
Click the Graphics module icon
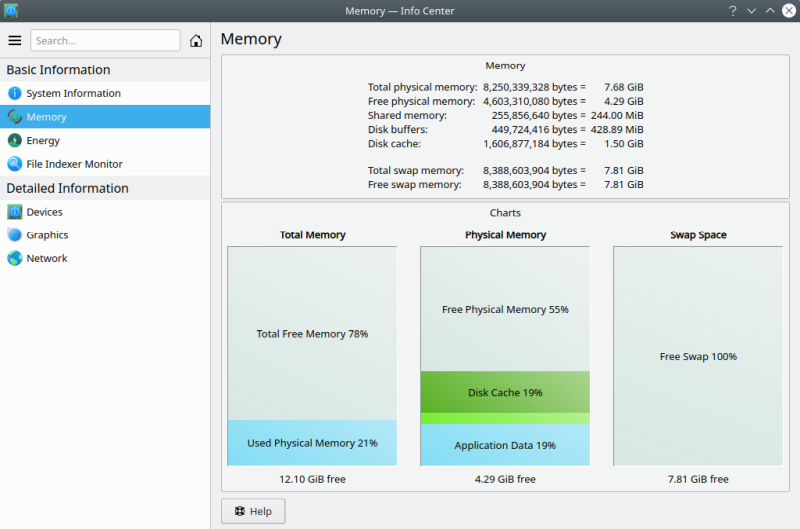tap(14, 235)
